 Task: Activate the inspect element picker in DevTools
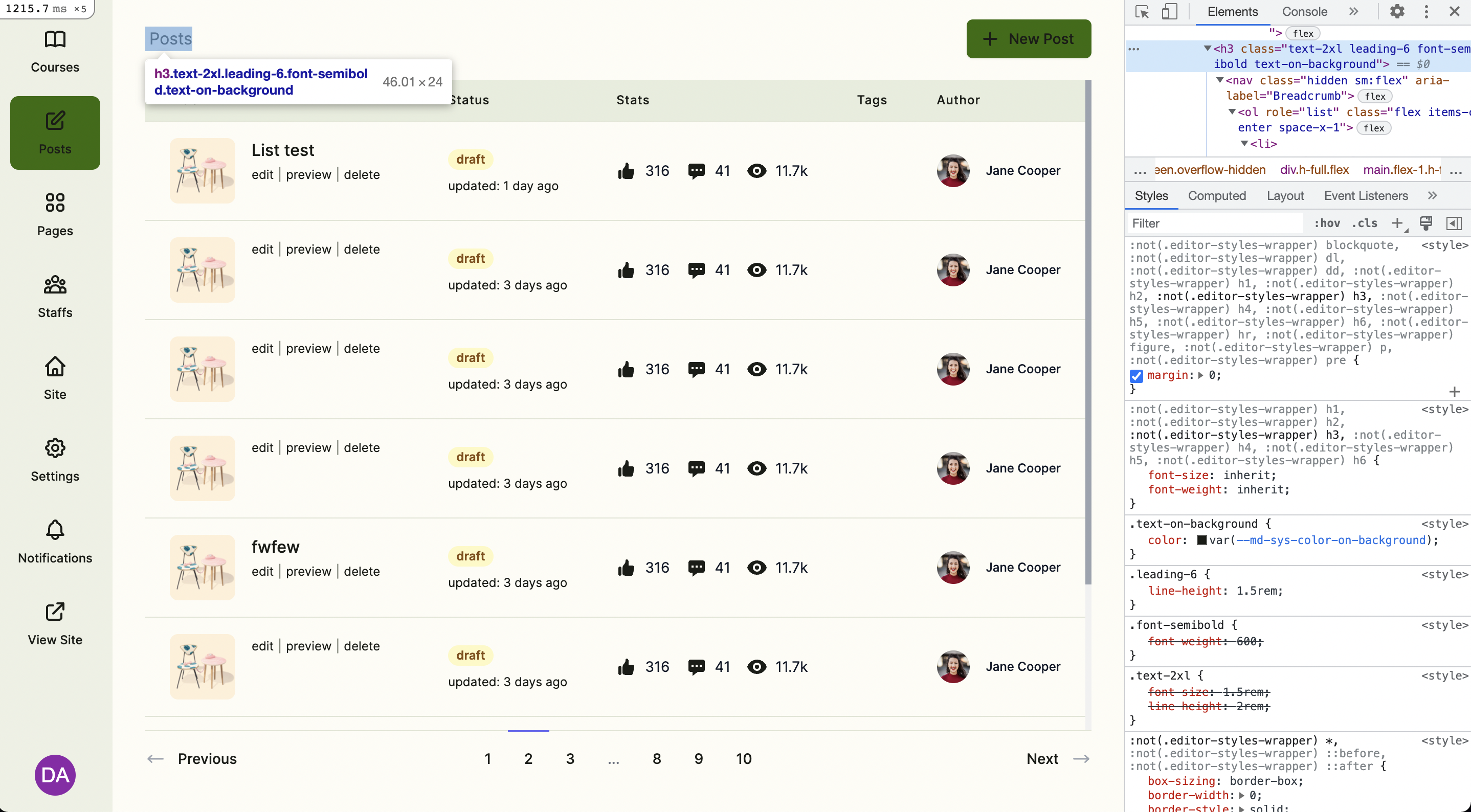pyautogui.click(x=1142, y=11)
